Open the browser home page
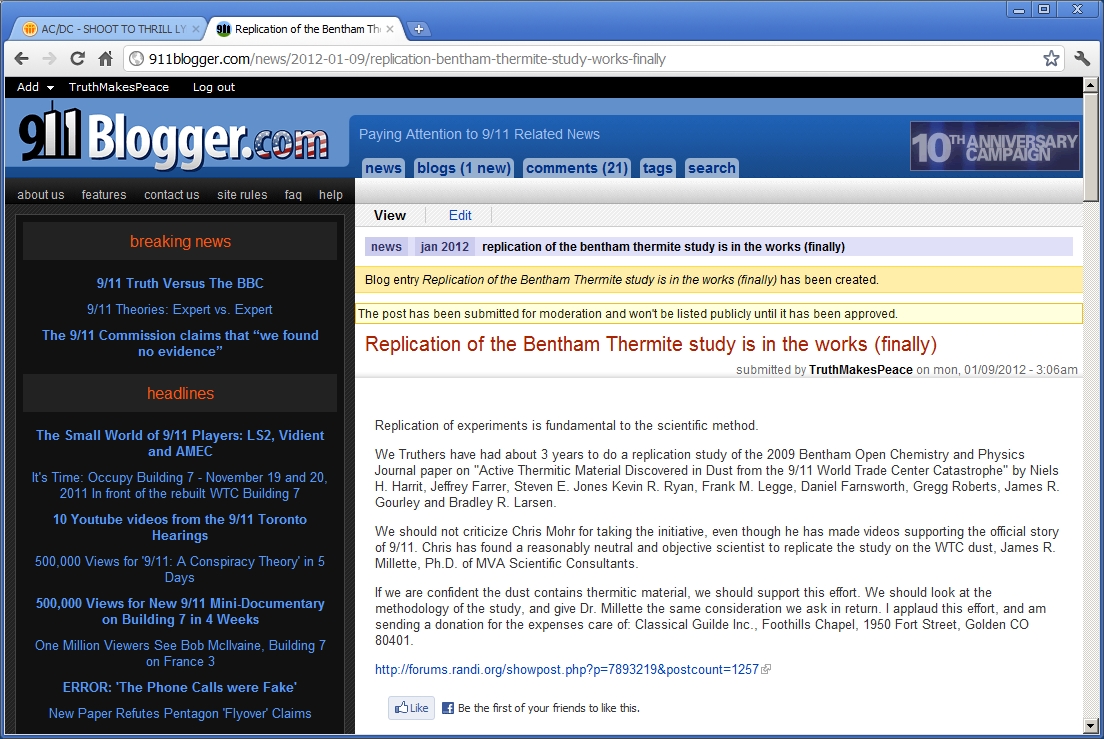Screen dimensions: 1104x739 click(x=106, y=58)
